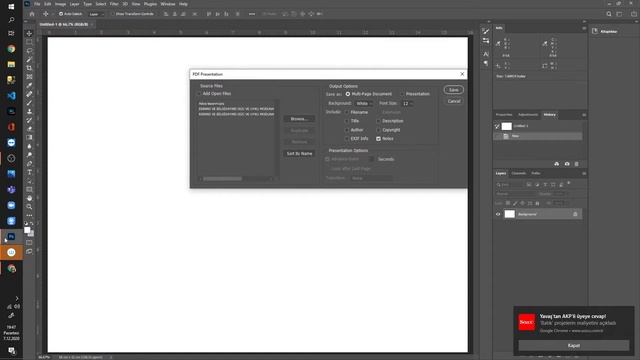Open the History panel flyout menu
Screen dimensions: 640x360
(x=584, y=115)
